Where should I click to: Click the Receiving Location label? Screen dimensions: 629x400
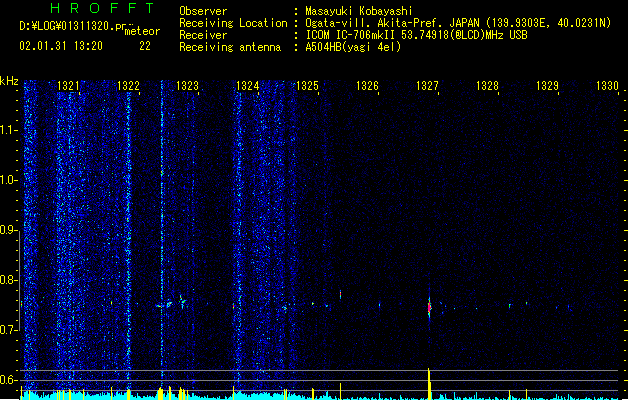click(233, 23)
